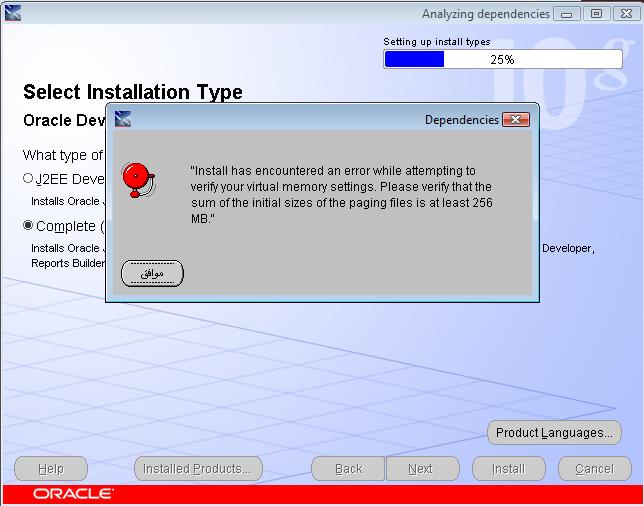
Task: Open the Product Languages dialog
Action: point(554,433)
